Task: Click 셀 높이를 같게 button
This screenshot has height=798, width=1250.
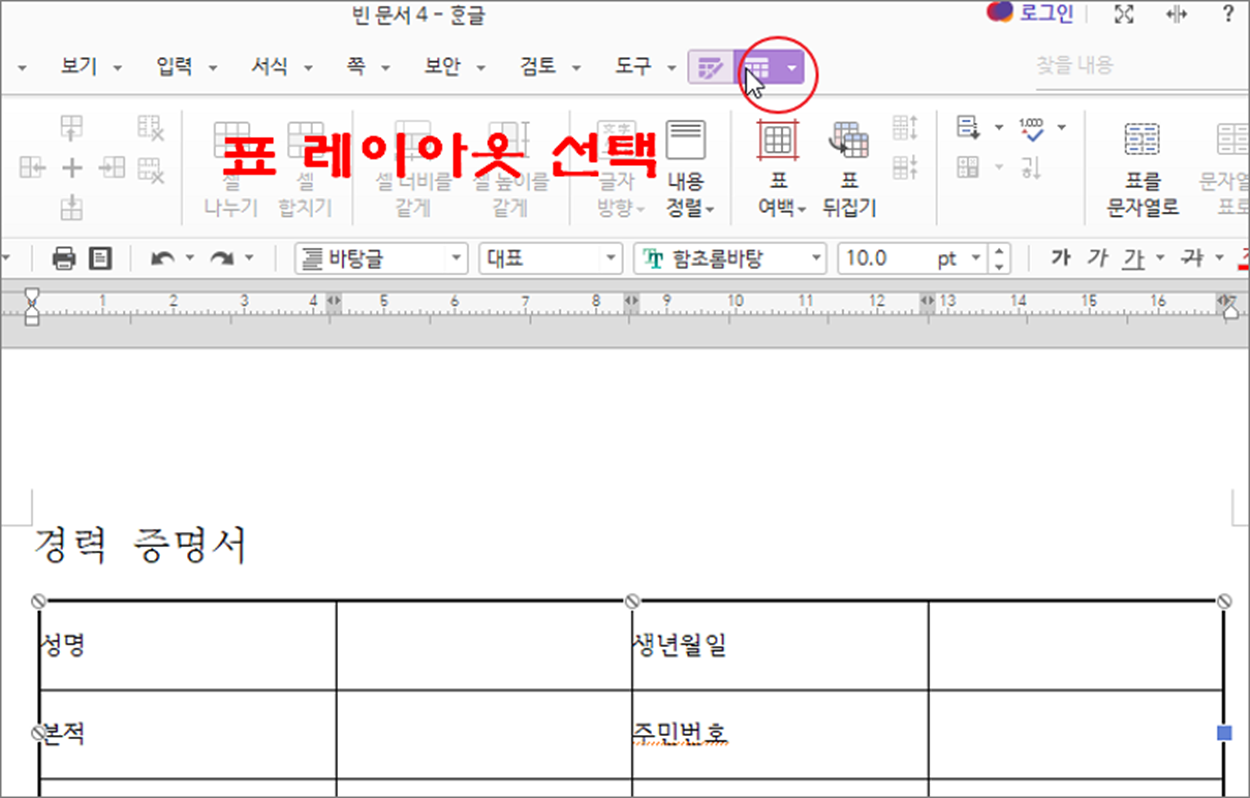Action: (x=509, y=168)
